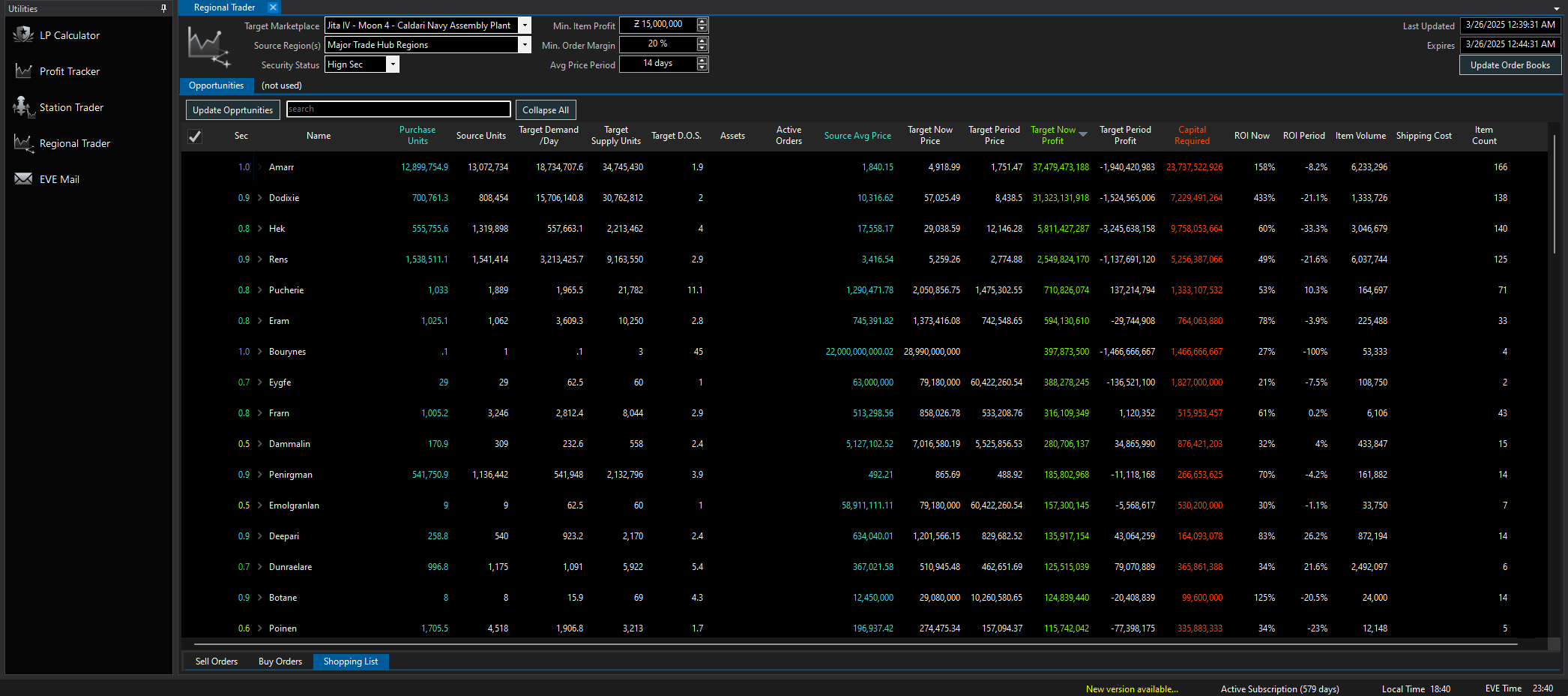
Task: Toggle the select-all checkbox in table header
Action: (x=195, y=136)
